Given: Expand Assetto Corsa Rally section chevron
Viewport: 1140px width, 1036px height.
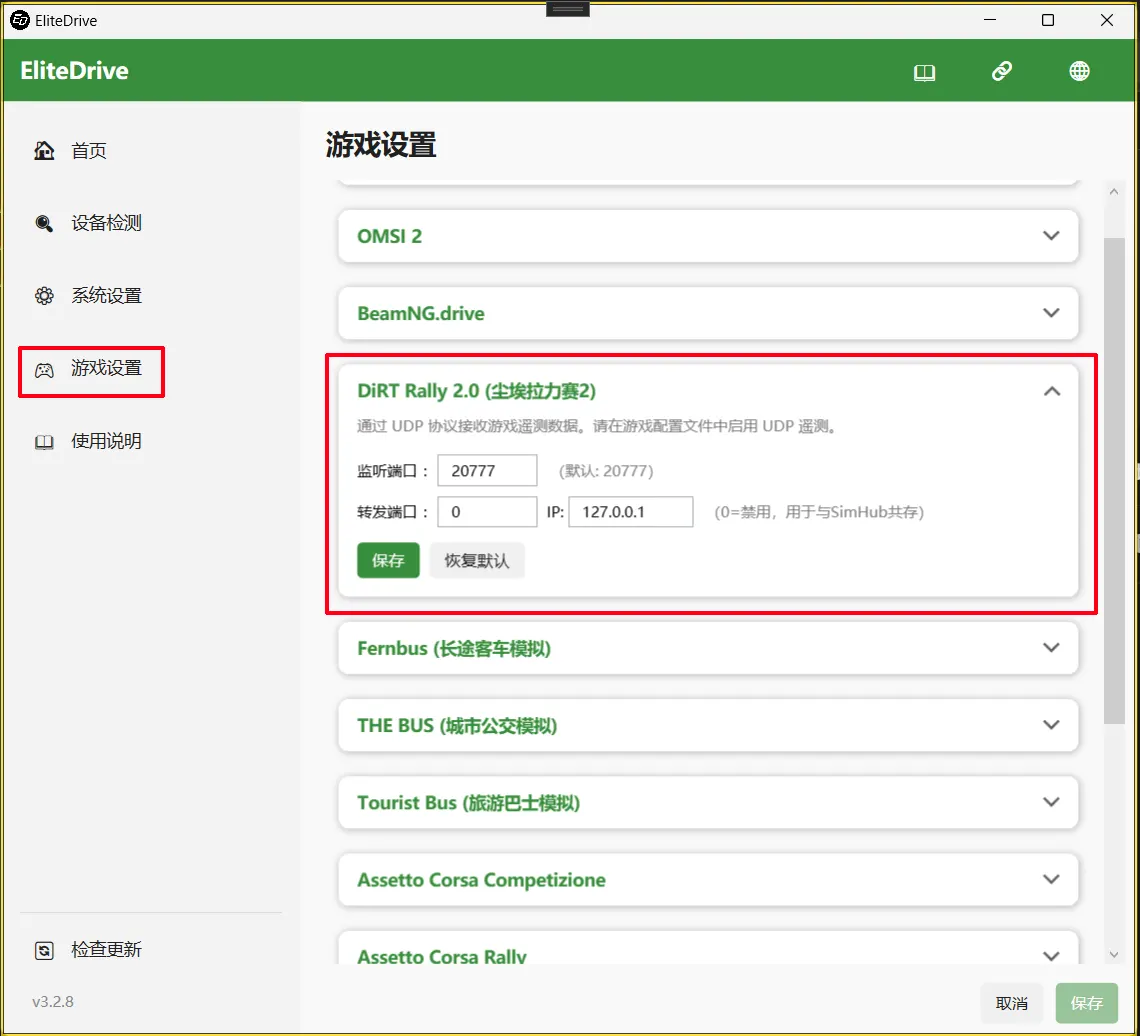Looking at the screenshot, I should 1051,956.
